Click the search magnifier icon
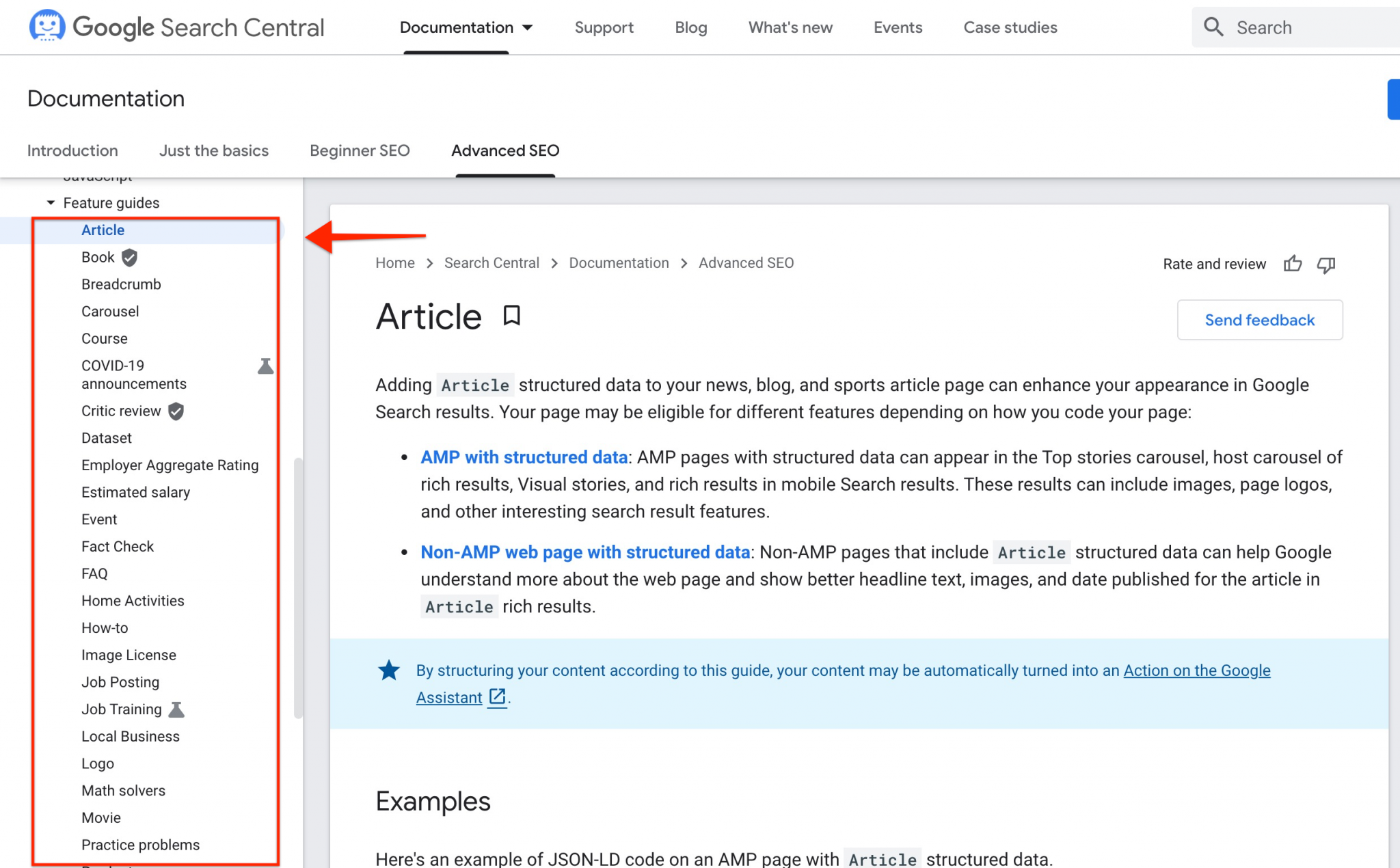This screenshot has height=868, width=1400. 1213,27
